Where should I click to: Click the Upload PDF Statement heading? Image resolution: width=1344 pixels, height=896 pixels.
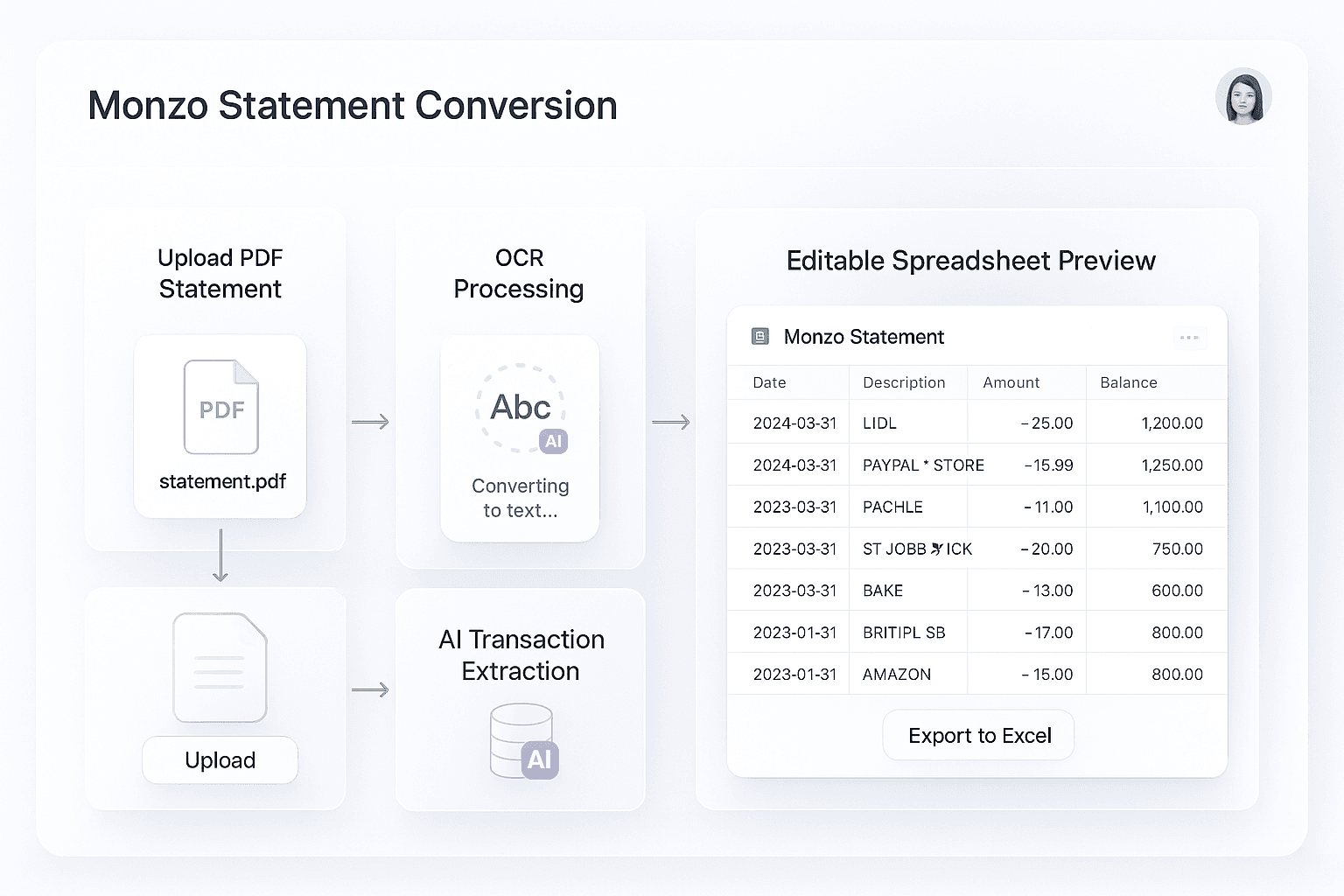point(220,273)
